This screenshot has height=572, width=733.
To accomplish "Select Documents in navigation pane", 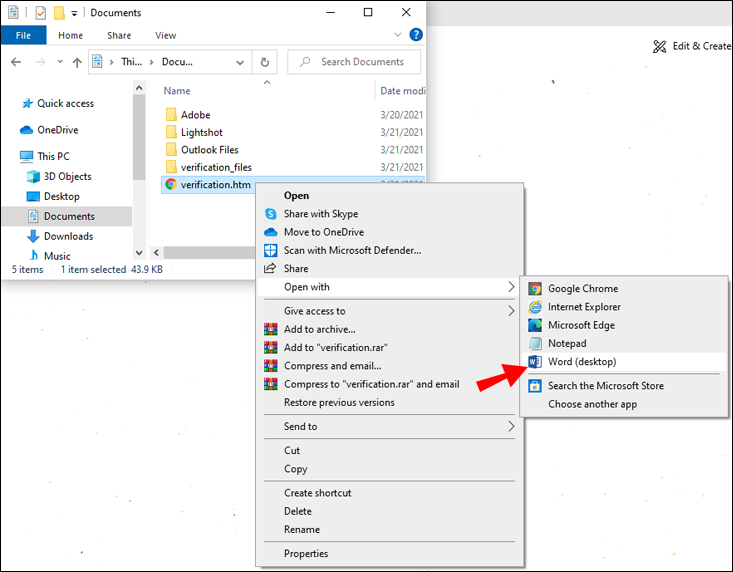I will click(69, 216).
